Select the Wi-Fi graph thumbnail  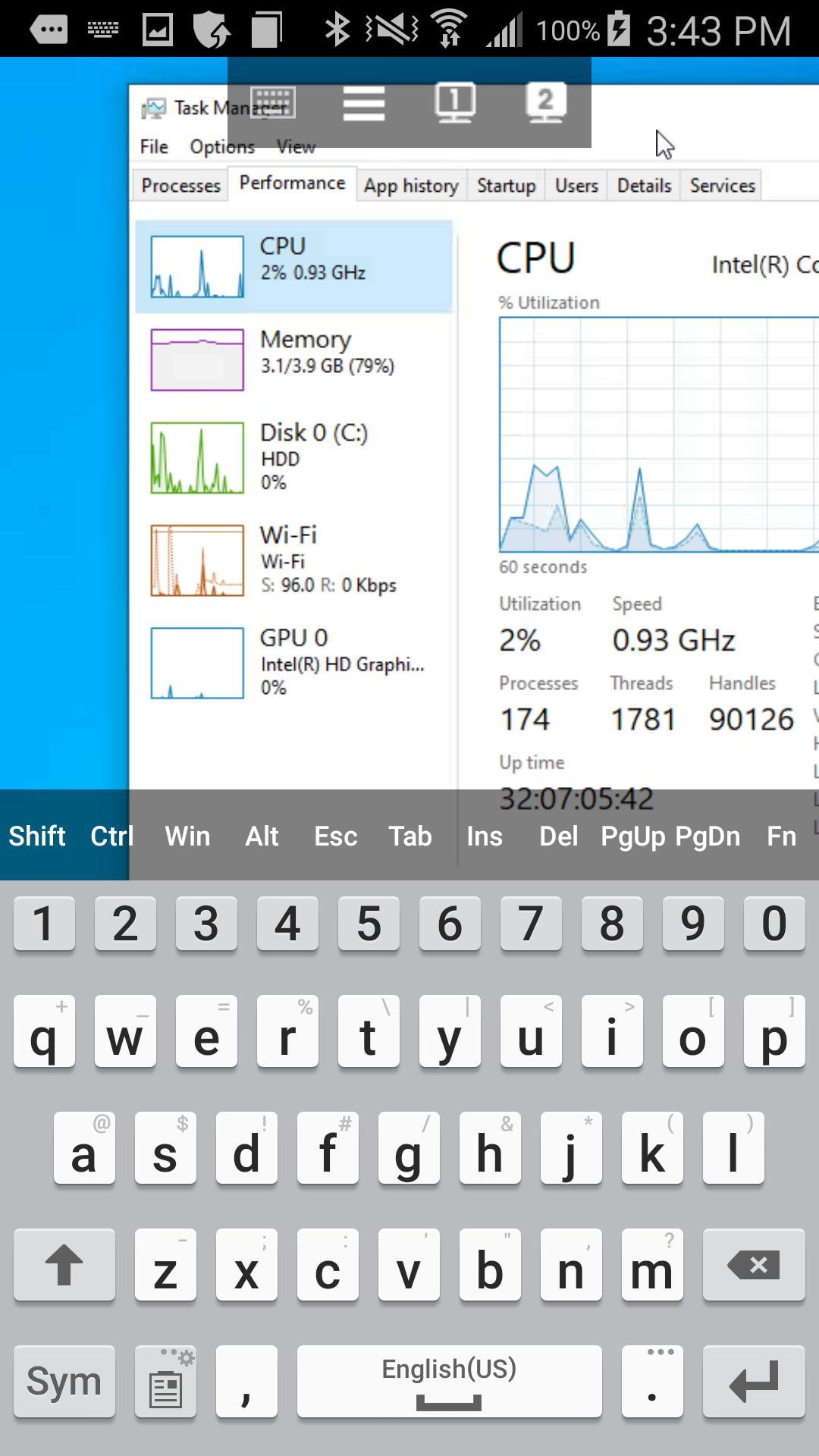point(197,560)
